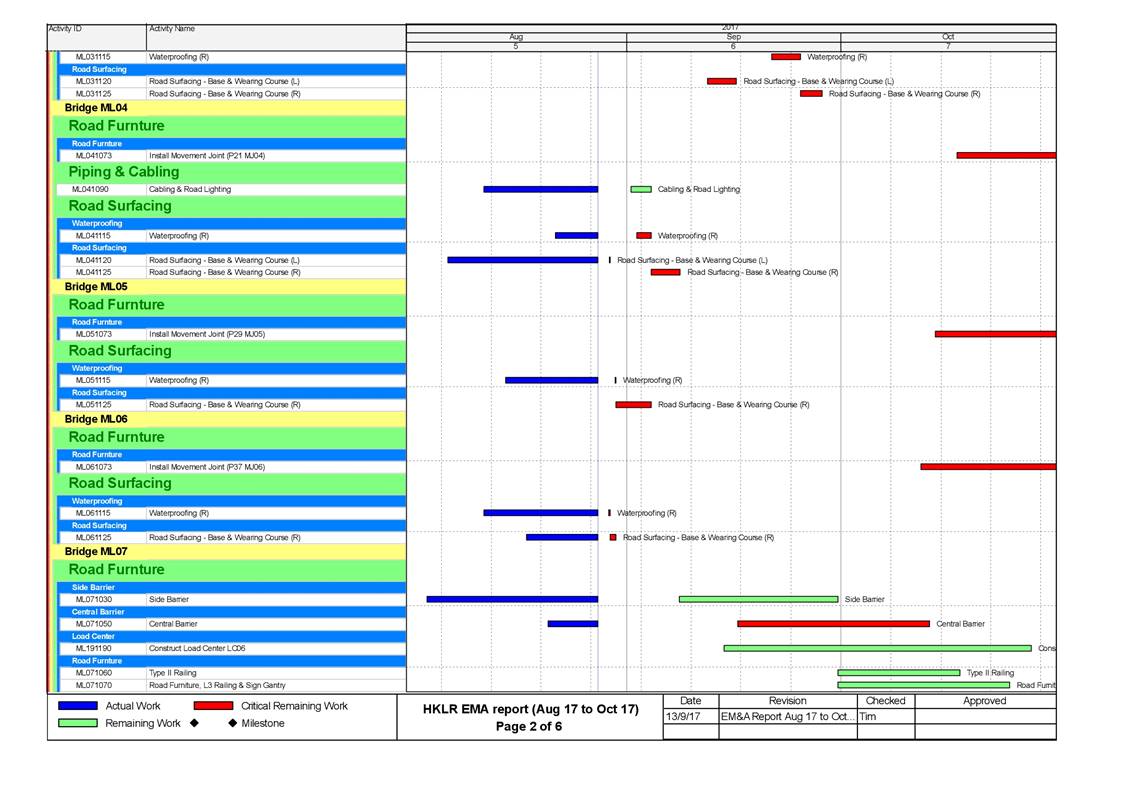The width and height of the screenshot is (1123, 793).
Task: Click activity ID ML051073
Action: [93, 334]
